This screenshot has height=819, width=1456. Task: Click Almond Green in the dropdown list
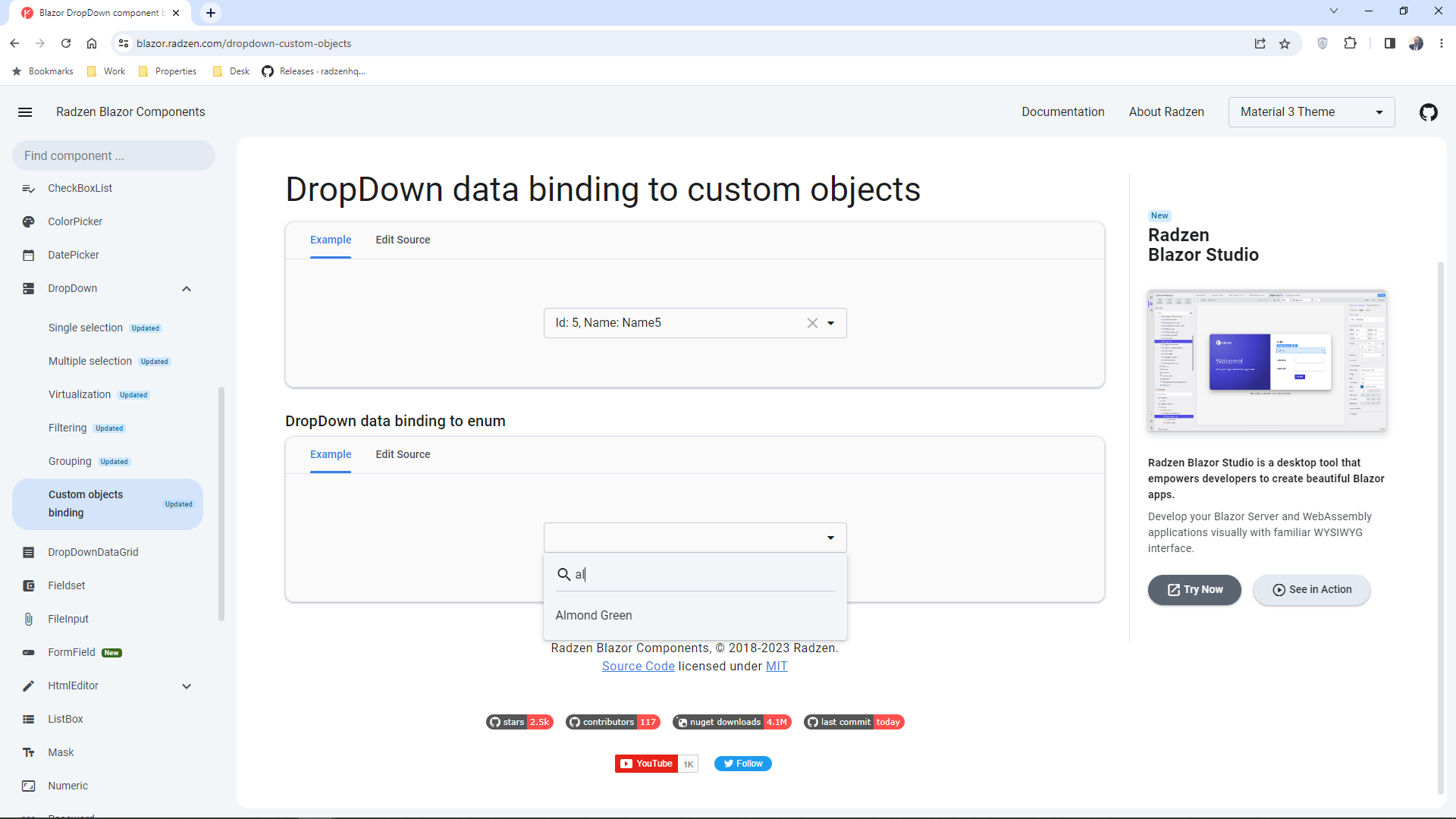tap(594, 615)
